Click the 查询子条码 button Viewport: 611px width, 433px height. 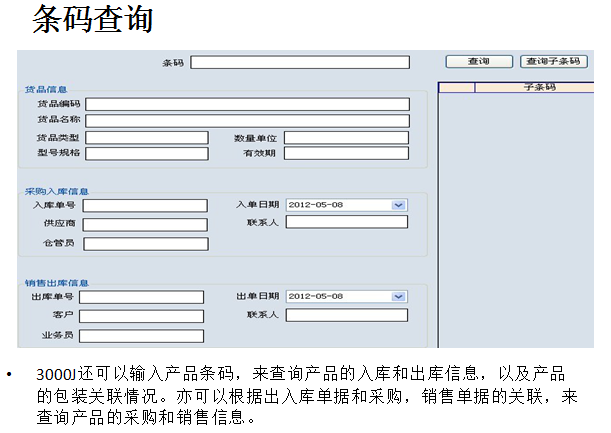(x=554, y=62)
